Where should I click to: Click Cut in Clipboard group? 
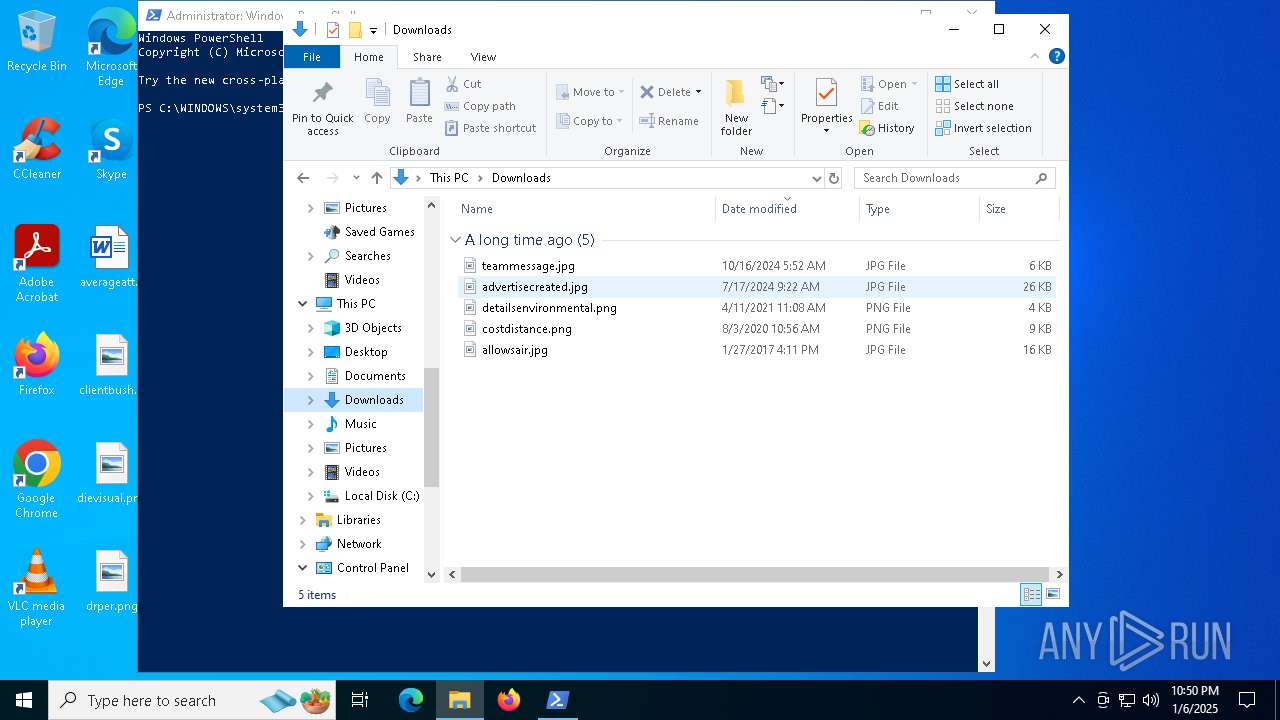pos(463,84)
